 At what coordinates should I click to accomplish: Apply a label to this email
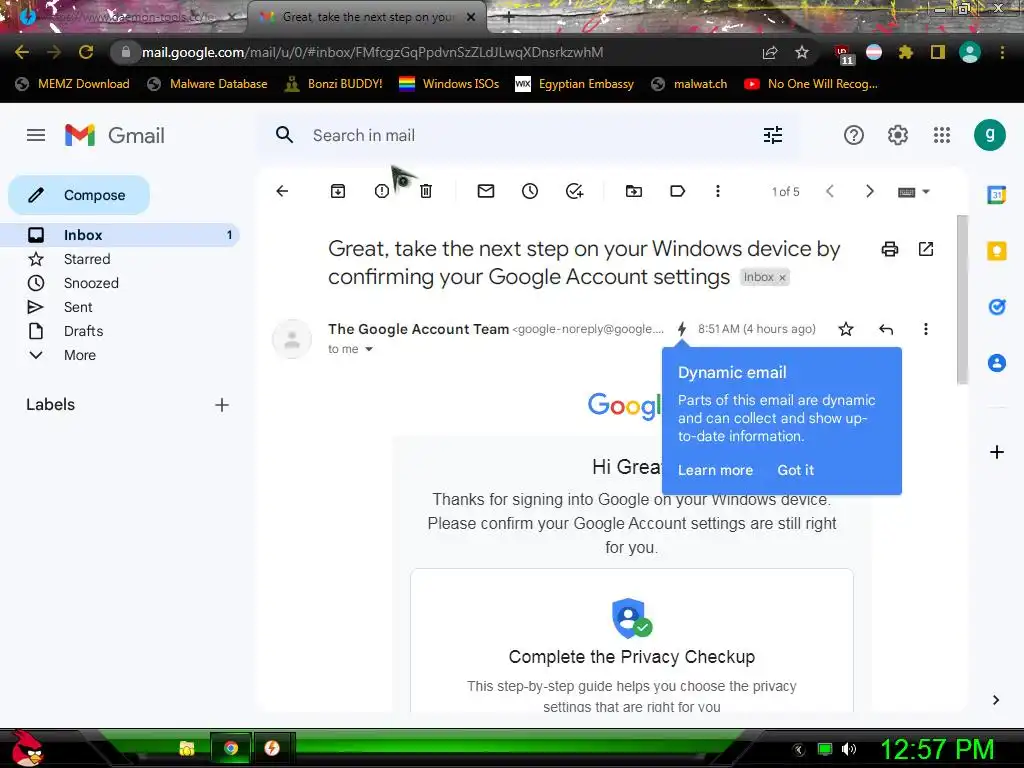[677, 191]
